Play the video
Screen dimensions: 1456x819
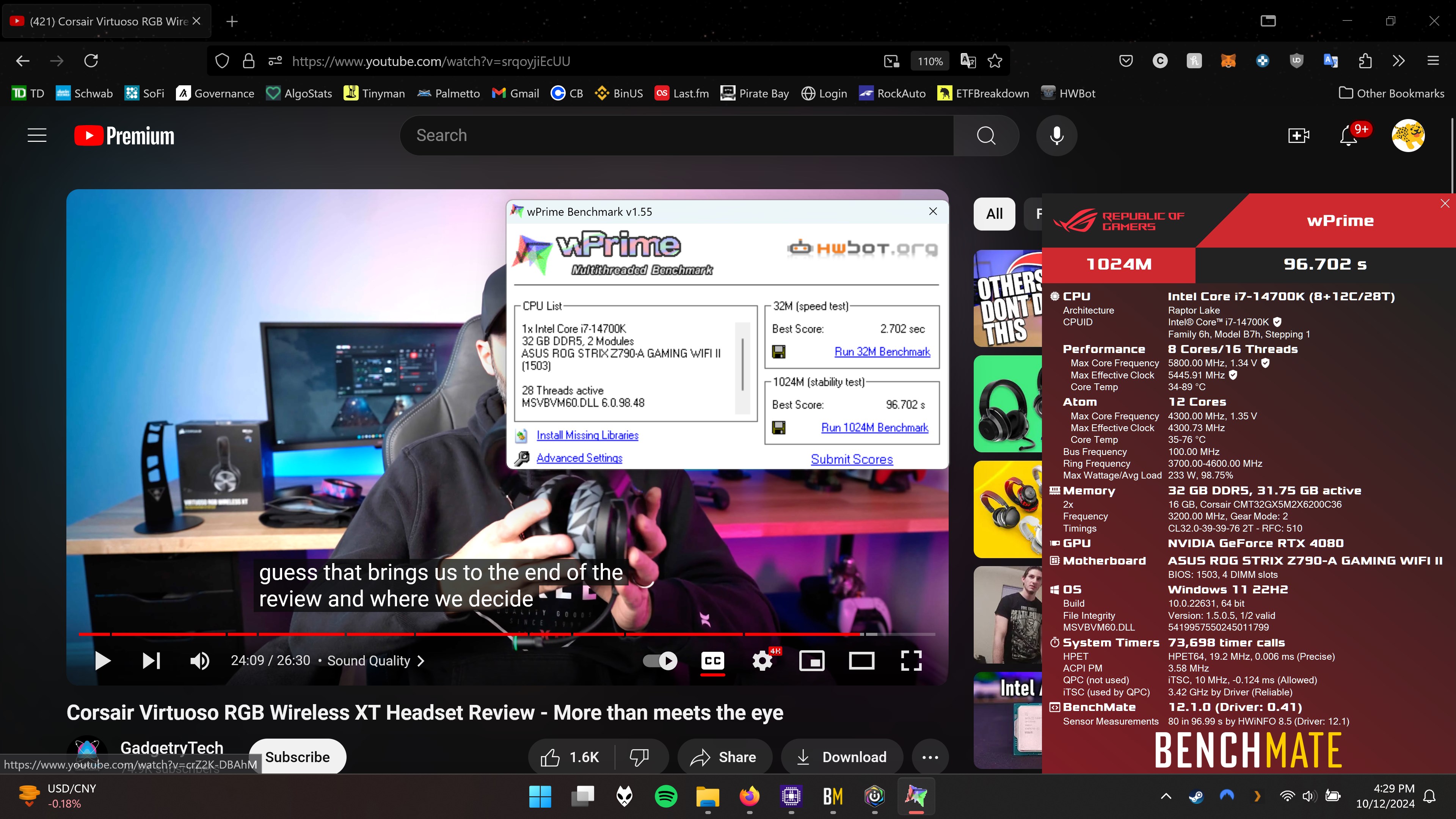[102, 660]
